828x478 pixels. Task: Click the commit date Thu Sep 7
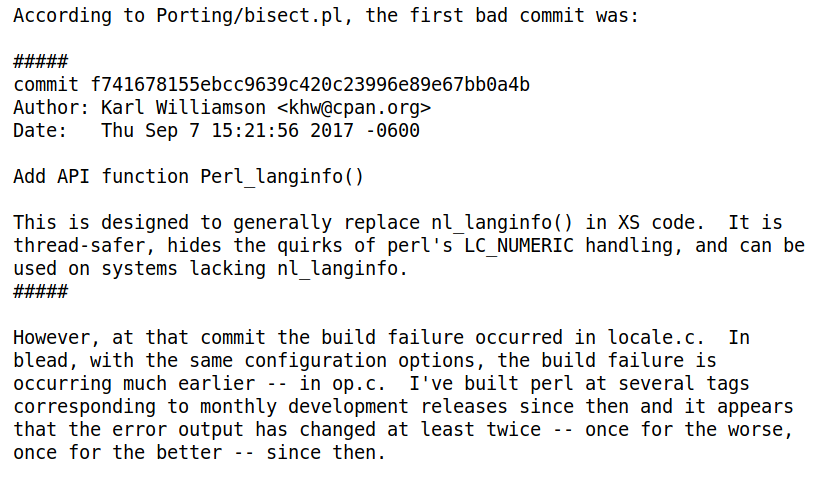click(x=156, y=130)
